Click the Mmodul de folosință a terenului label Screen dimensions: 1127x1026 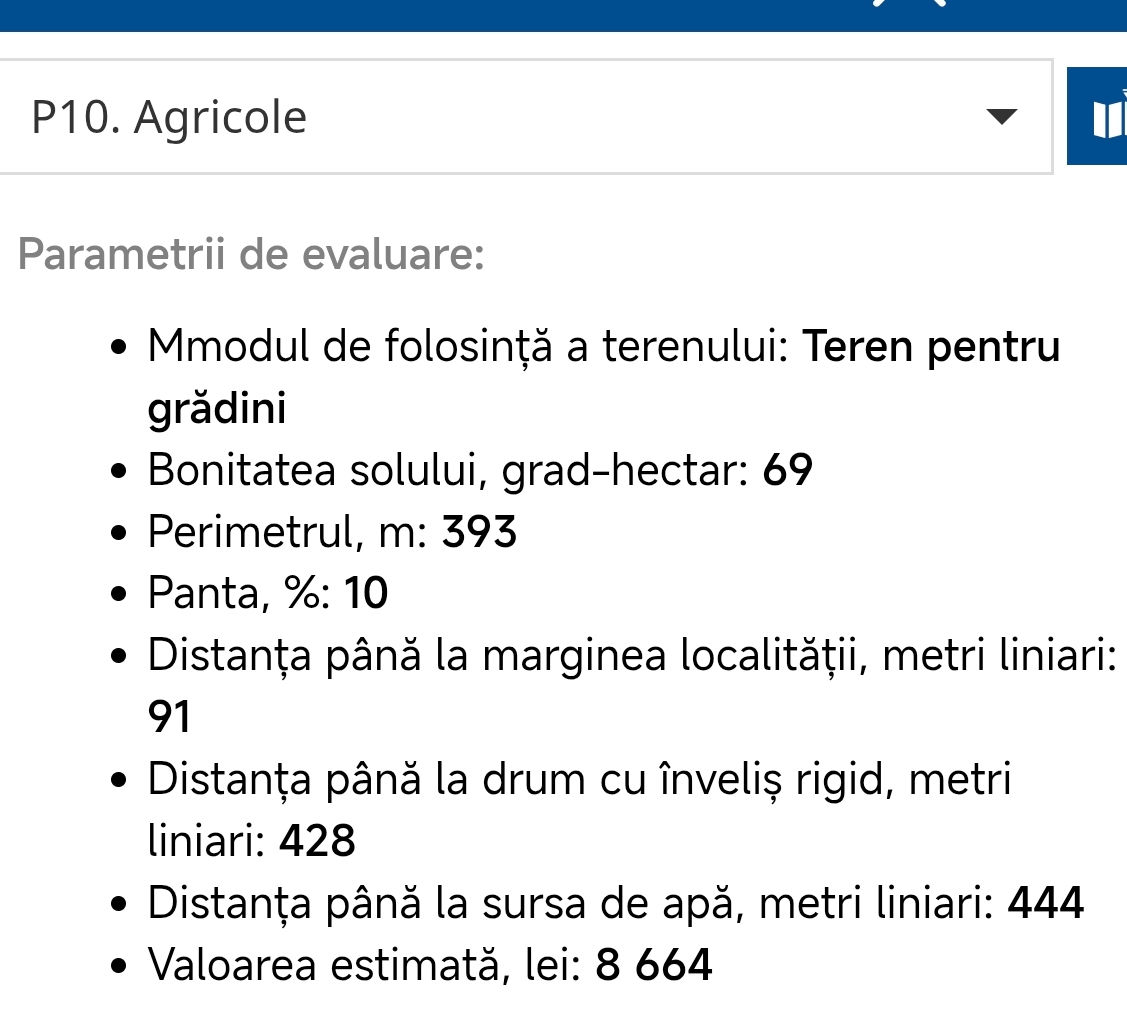469,347
